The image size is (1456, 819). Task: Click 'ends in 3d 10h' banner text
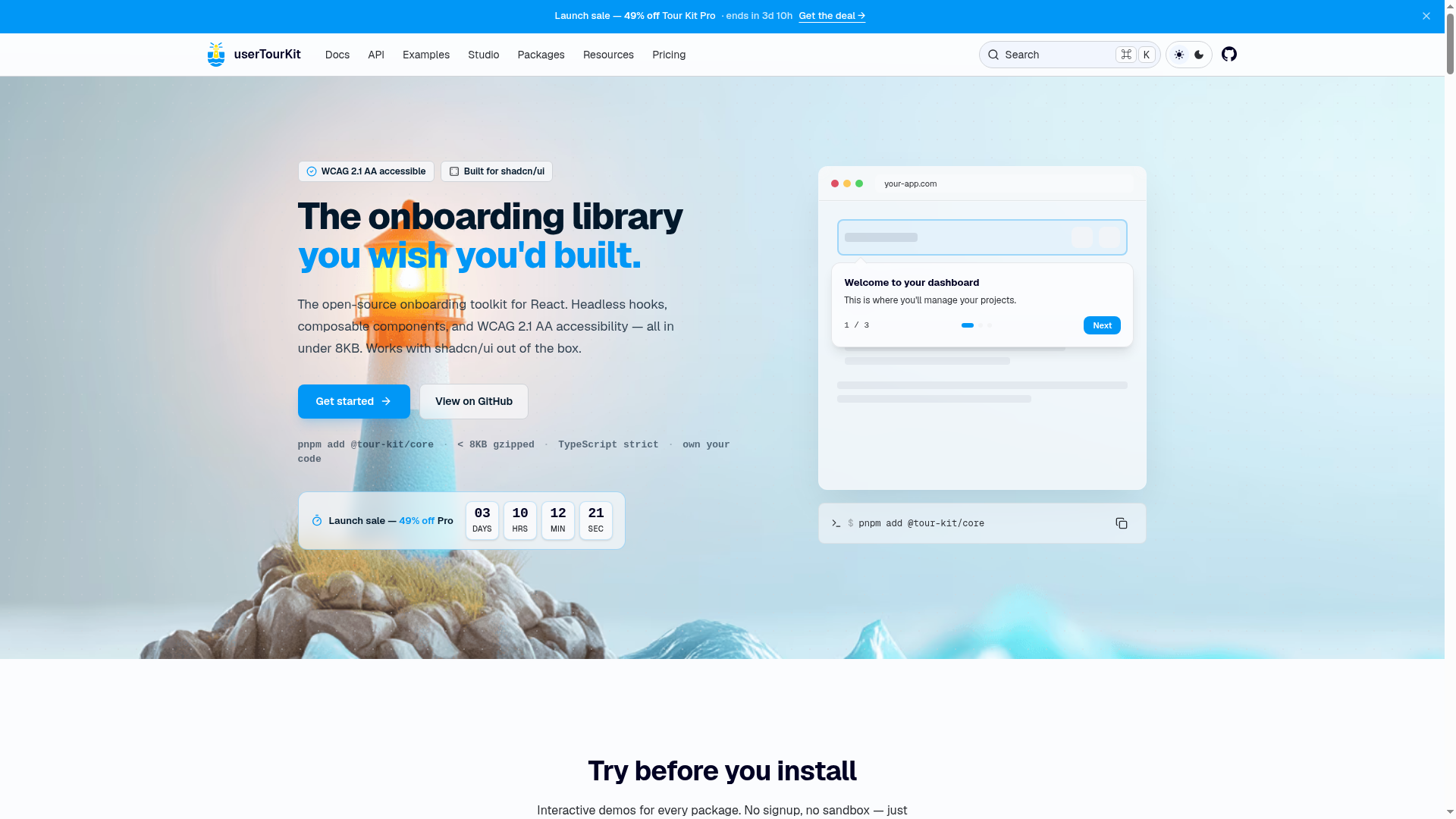[x=759, y=16]
